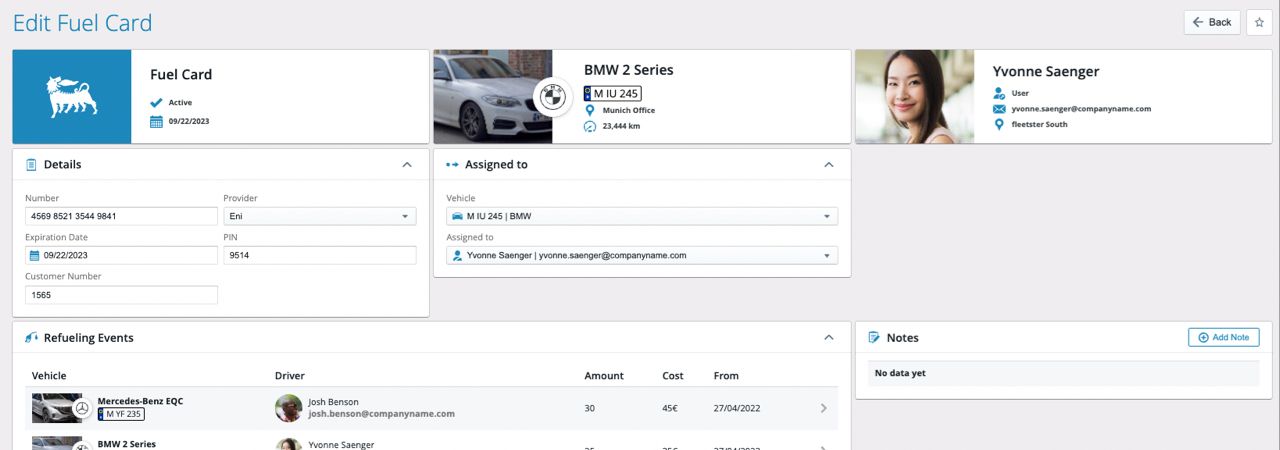Sort the table by the Driver column header

(290, 376)
